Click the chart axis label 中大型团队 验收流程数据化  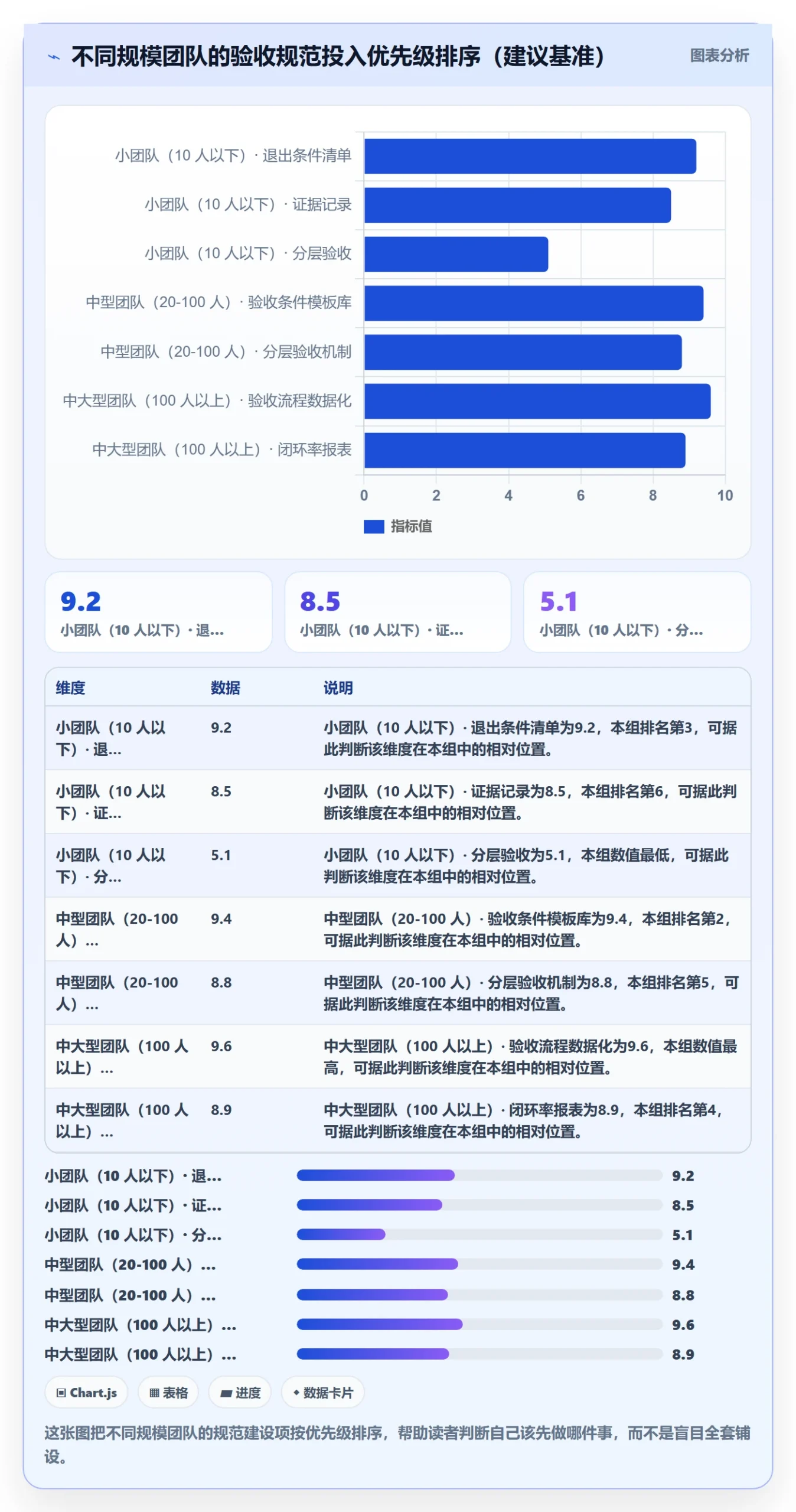[207, 400]
